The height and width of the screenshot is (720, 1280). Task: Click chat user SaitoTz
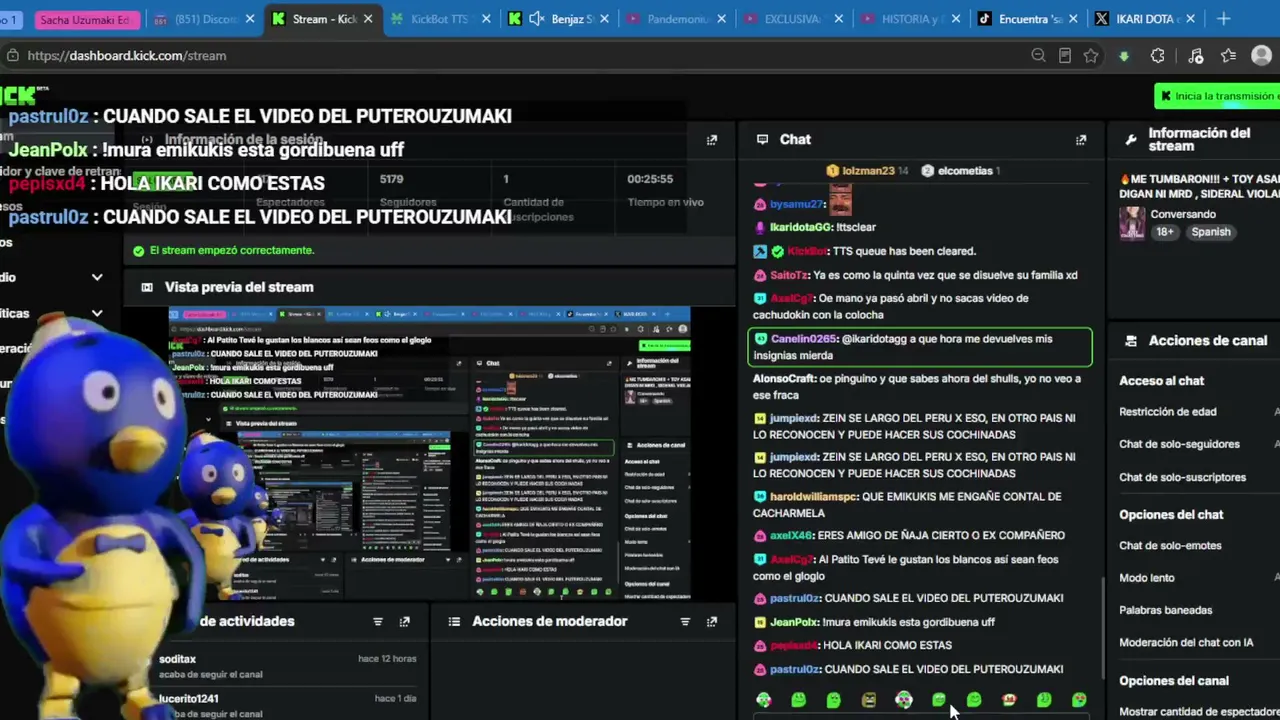[x=789, y=275]
